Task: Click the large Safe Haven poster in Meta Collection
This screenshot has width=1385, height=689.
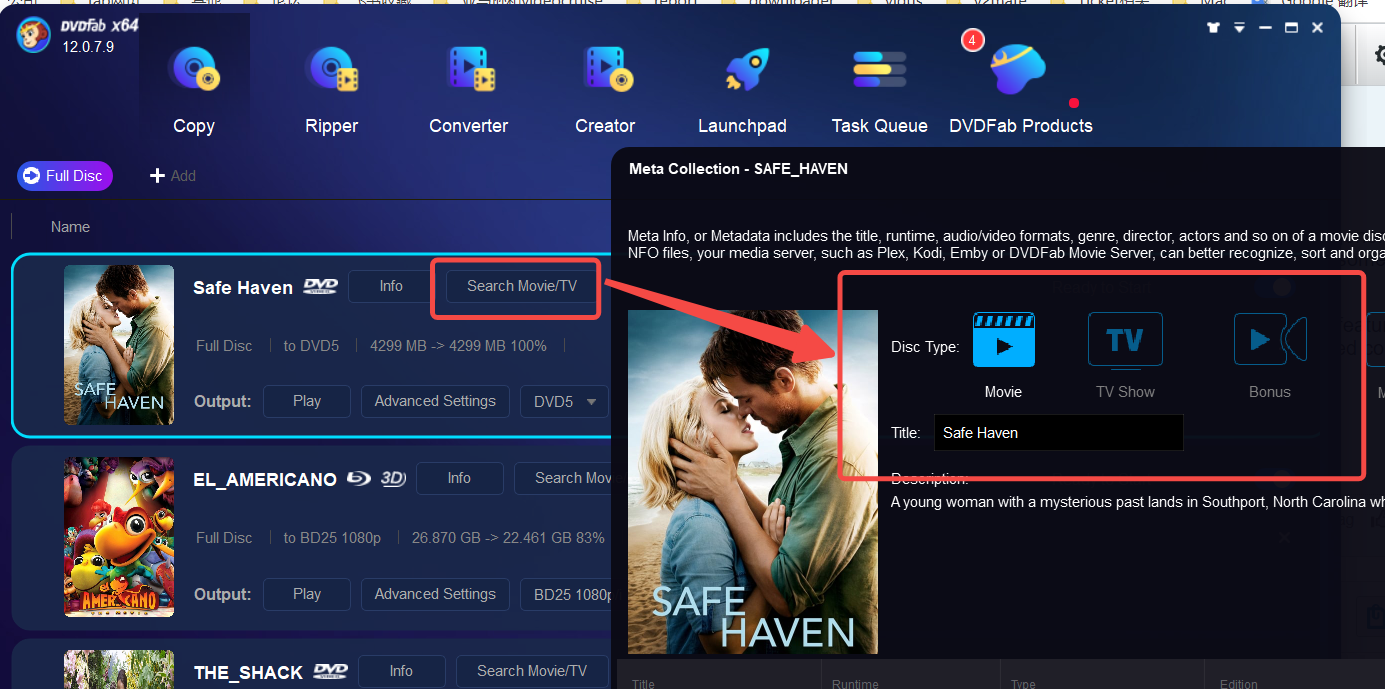Action: 753,482
